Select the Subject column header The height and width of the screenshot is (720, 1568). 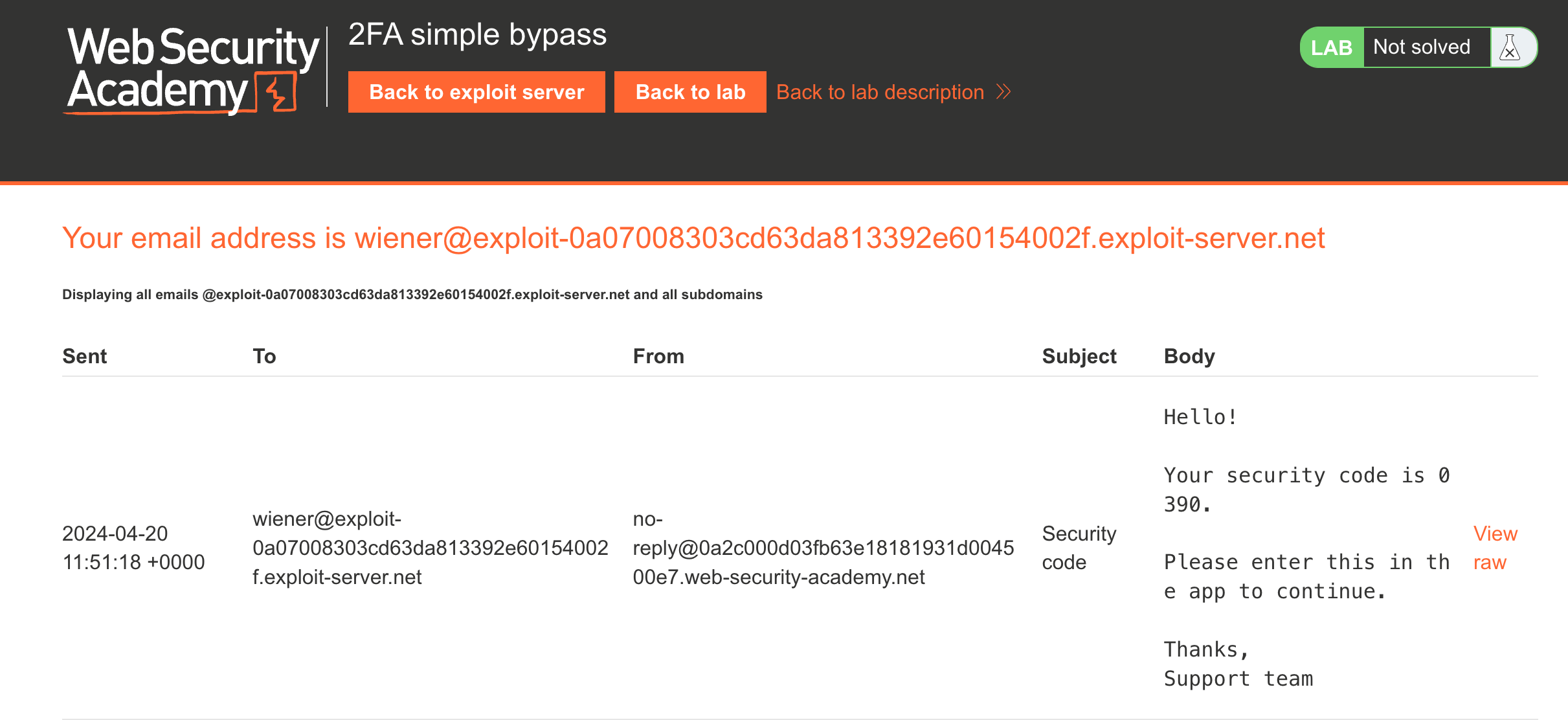click(1079, 356)
